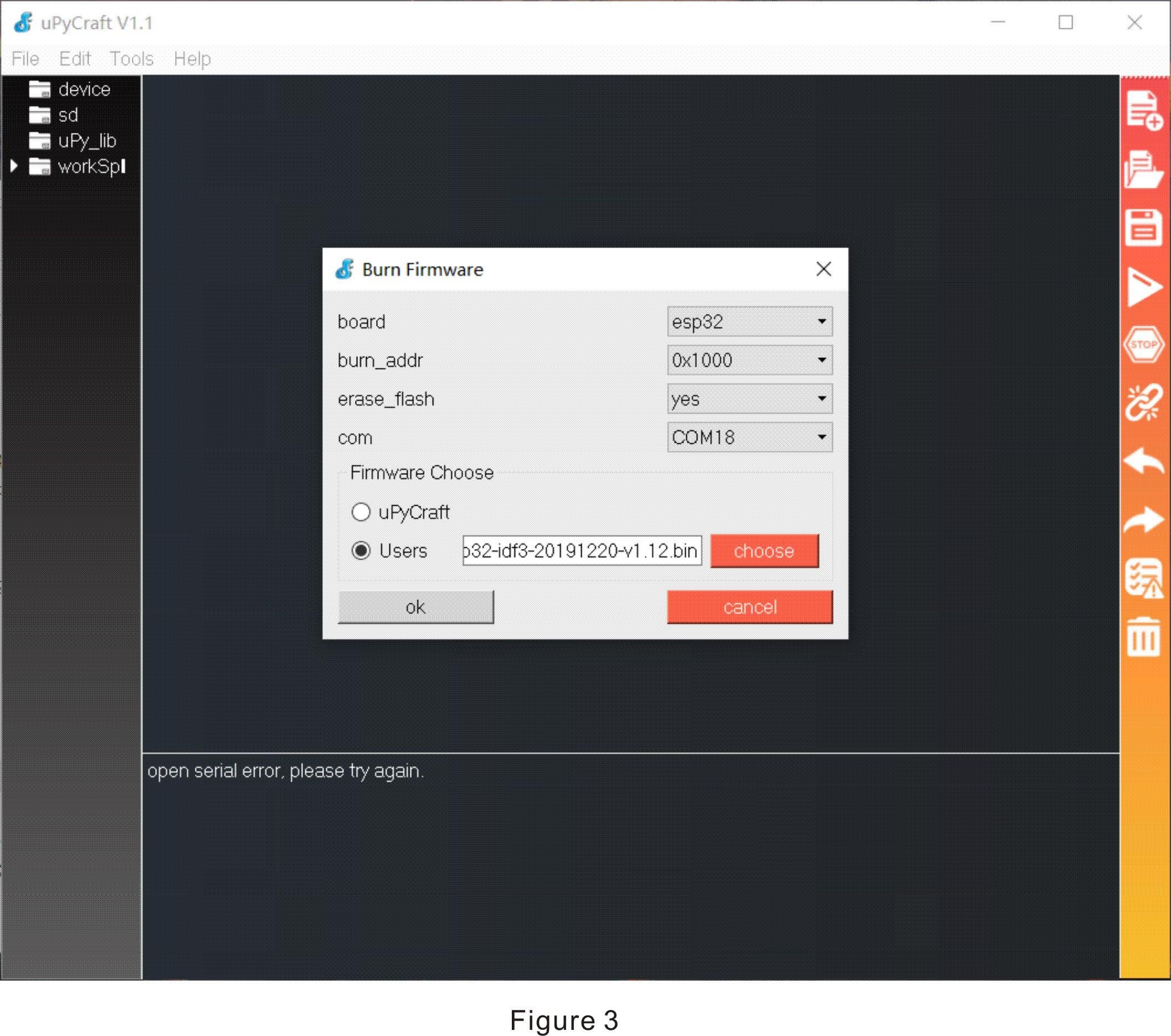Save the current file via the Save icon
Image resolution: width=1171 pixels, height=1036 pixels.
1144,228
